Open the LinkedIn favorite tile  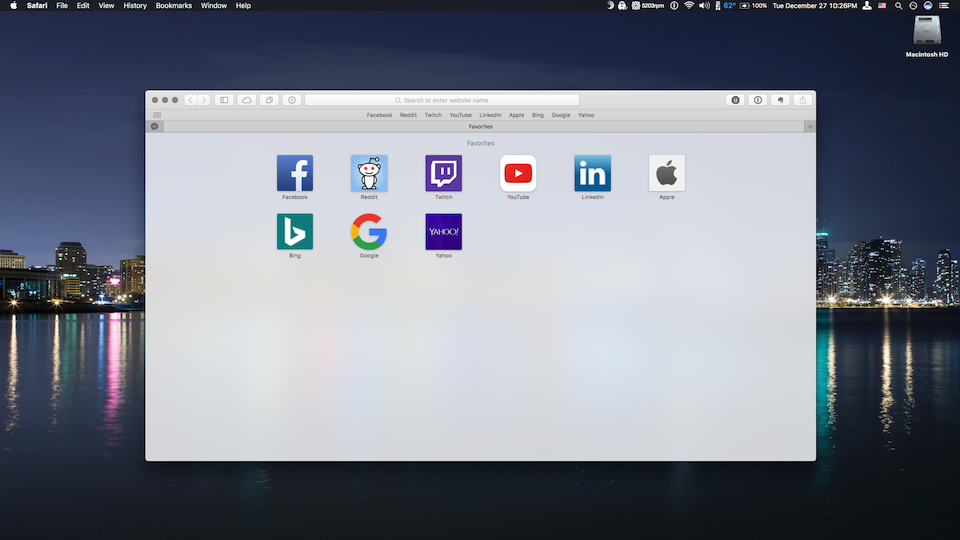[x=593, y=177]
